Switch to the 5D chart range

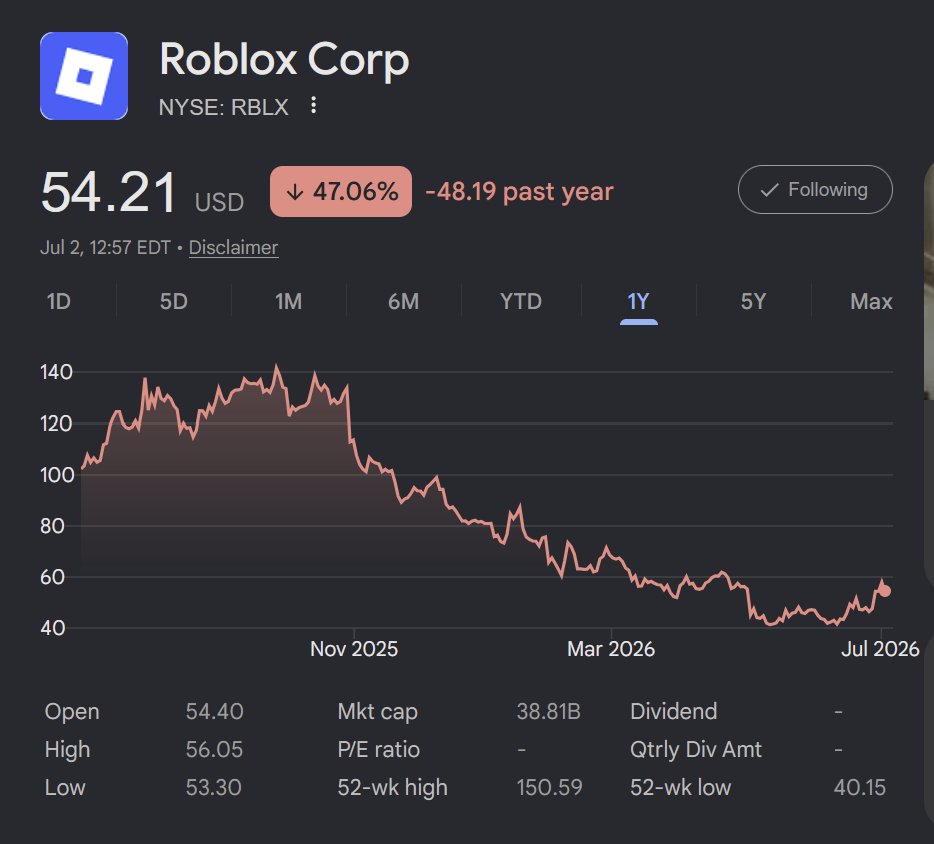(x=173, y=301)
